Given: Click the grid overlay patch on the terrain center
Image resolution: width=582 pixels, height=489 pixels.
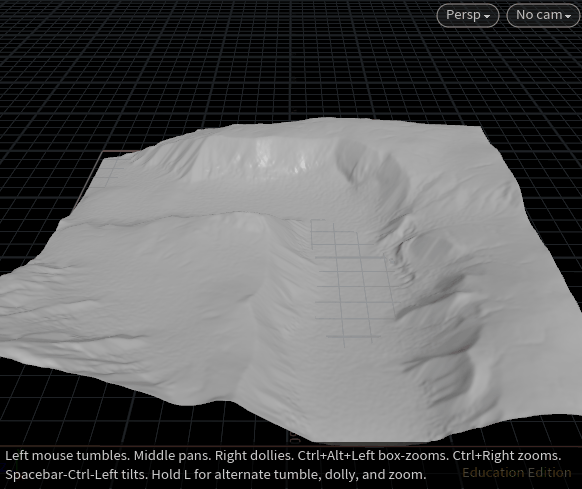Looking at the screenshot, I should tap(353, 282).
